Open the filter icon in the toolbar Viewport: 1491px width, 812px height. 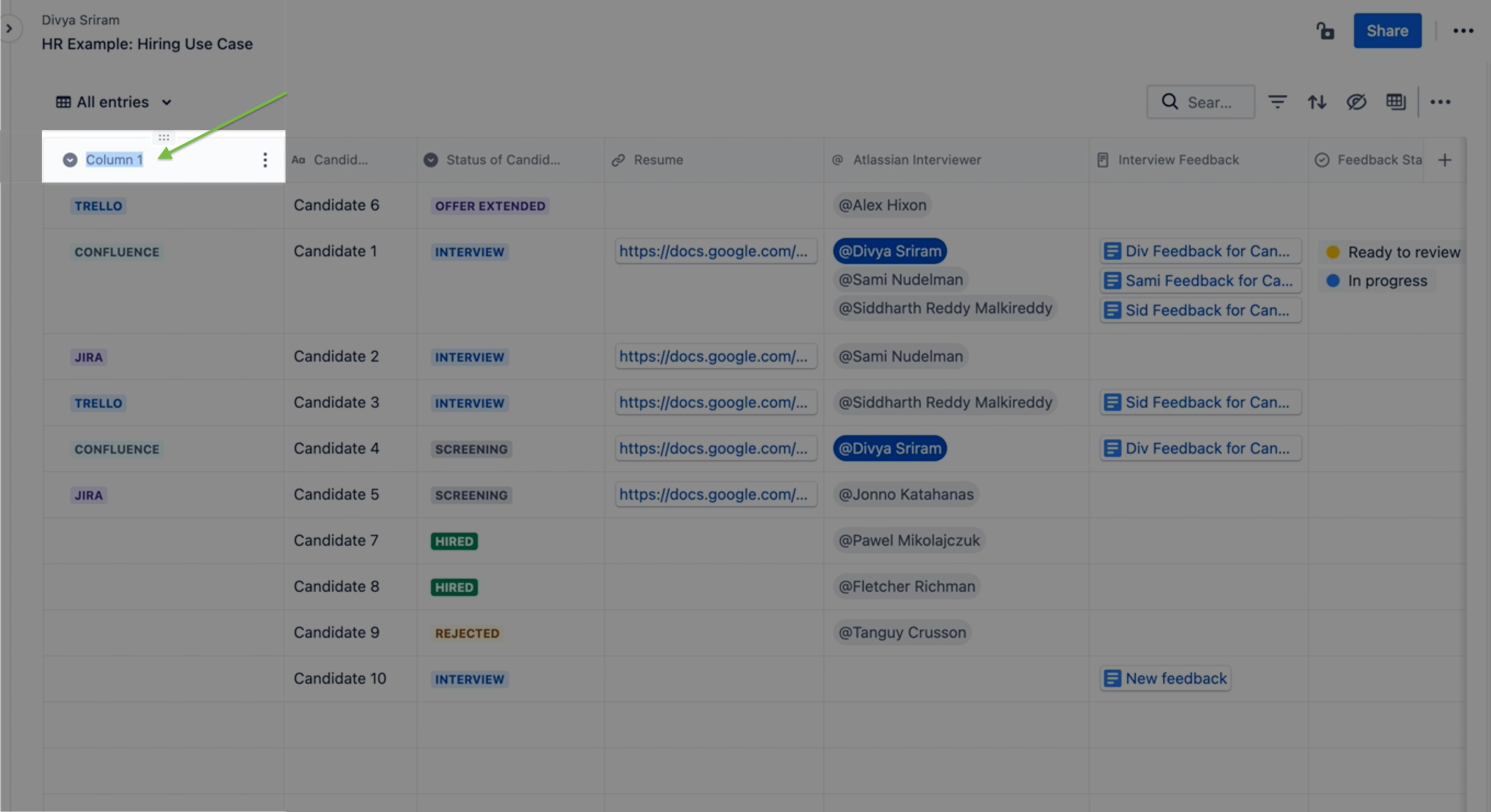click(1277, 102)
